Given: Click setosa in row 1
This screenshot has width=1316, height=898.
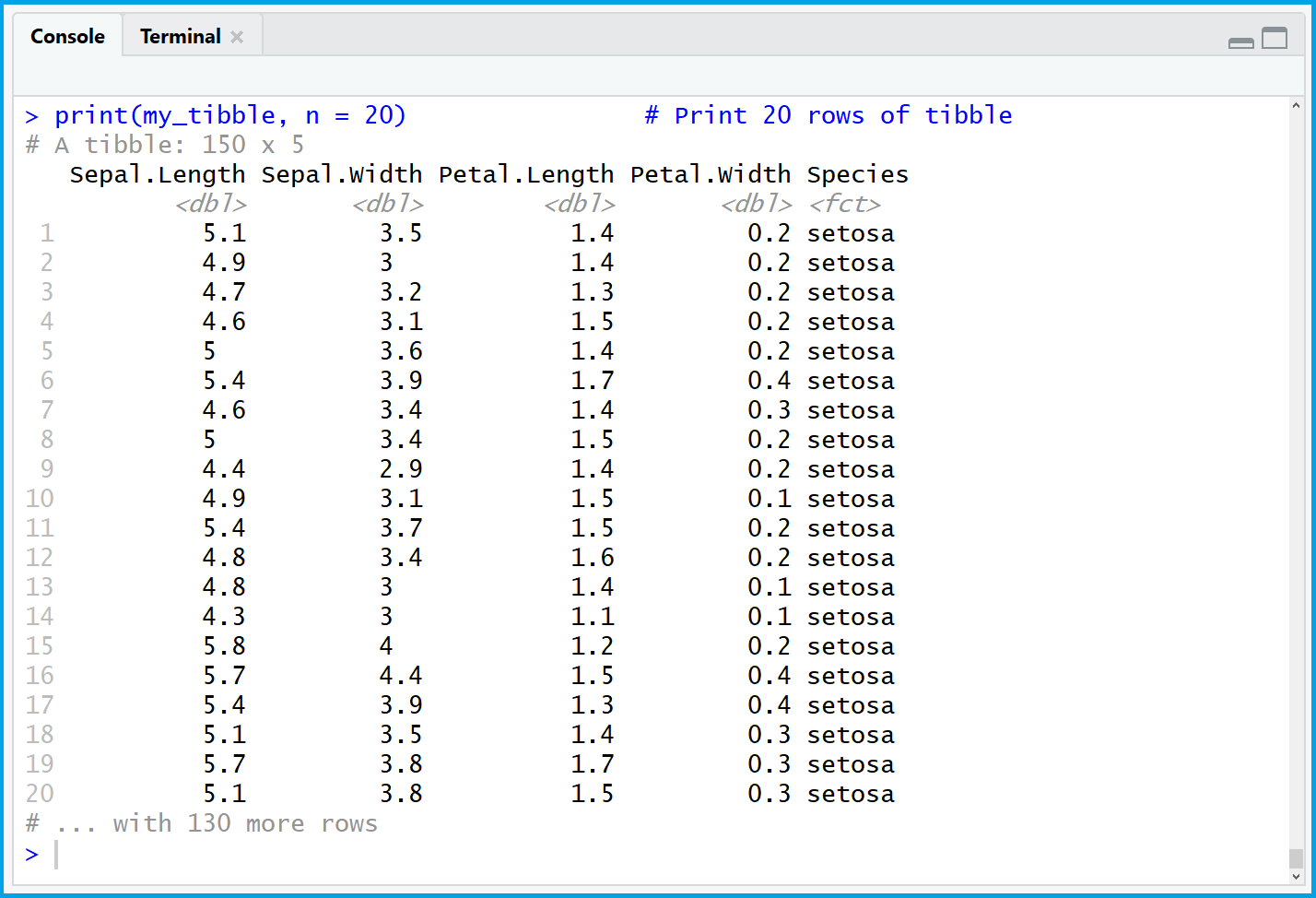Looking at the screenshot, I should (851, 233).
